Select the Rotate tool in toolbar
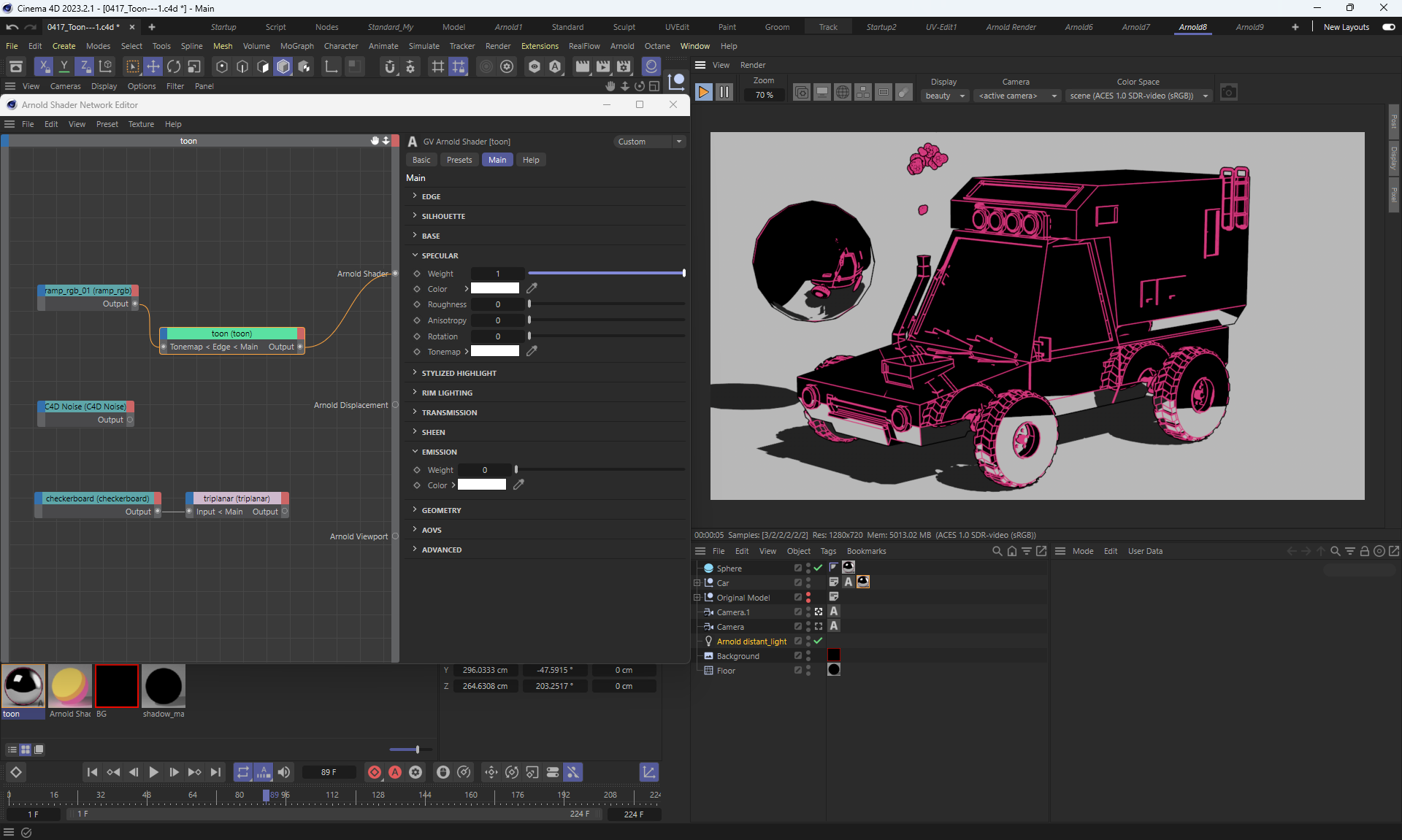1402x840 pixels. (x=174, y=67)
